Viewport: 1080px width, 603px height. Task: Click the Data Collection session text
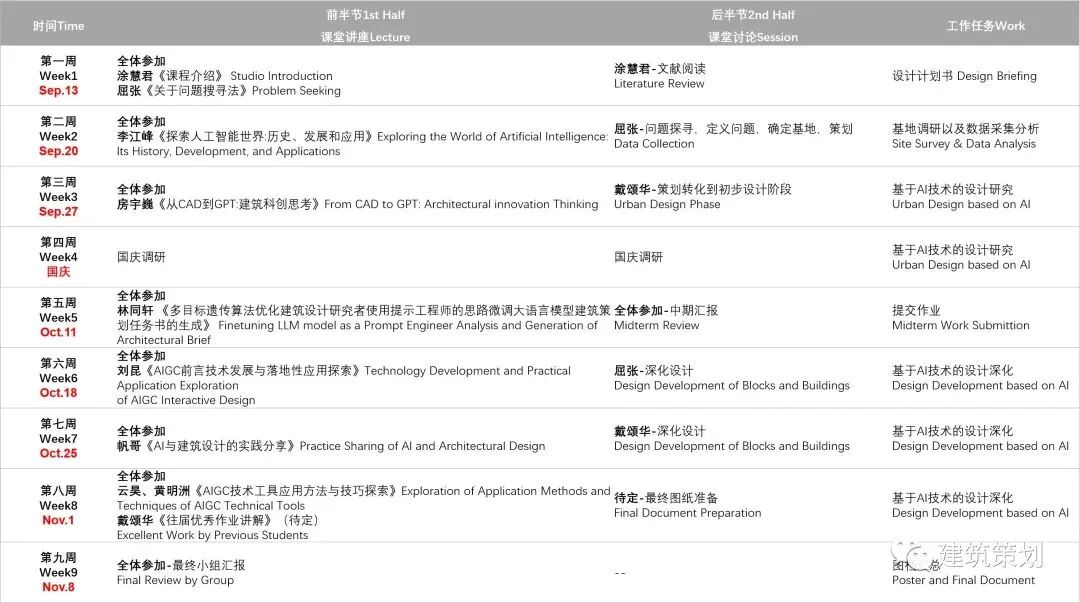pos(654,144)
